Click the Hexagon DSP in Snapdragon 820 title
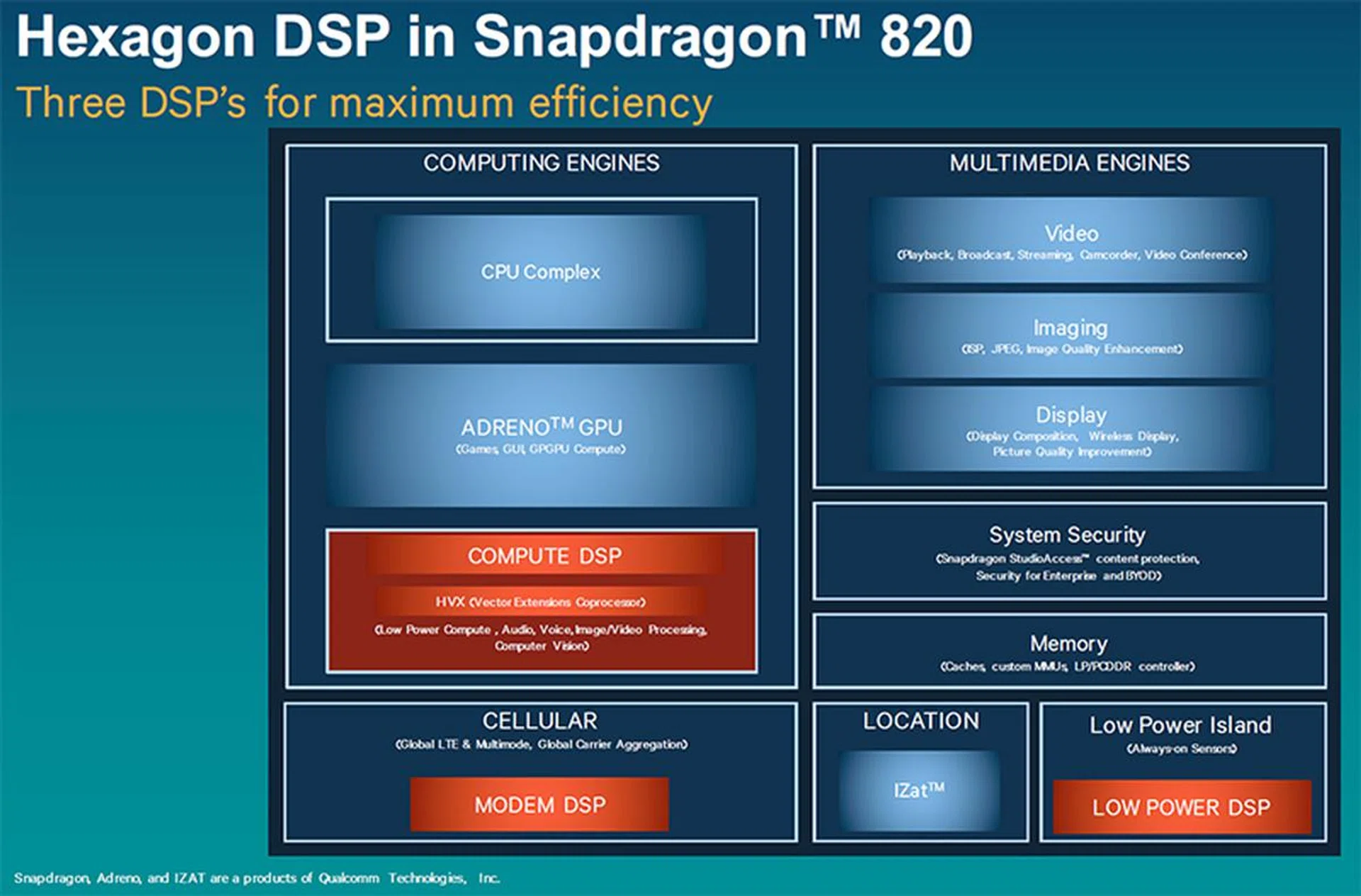This screenshot has height=896, width=1361. click(494, 37)
